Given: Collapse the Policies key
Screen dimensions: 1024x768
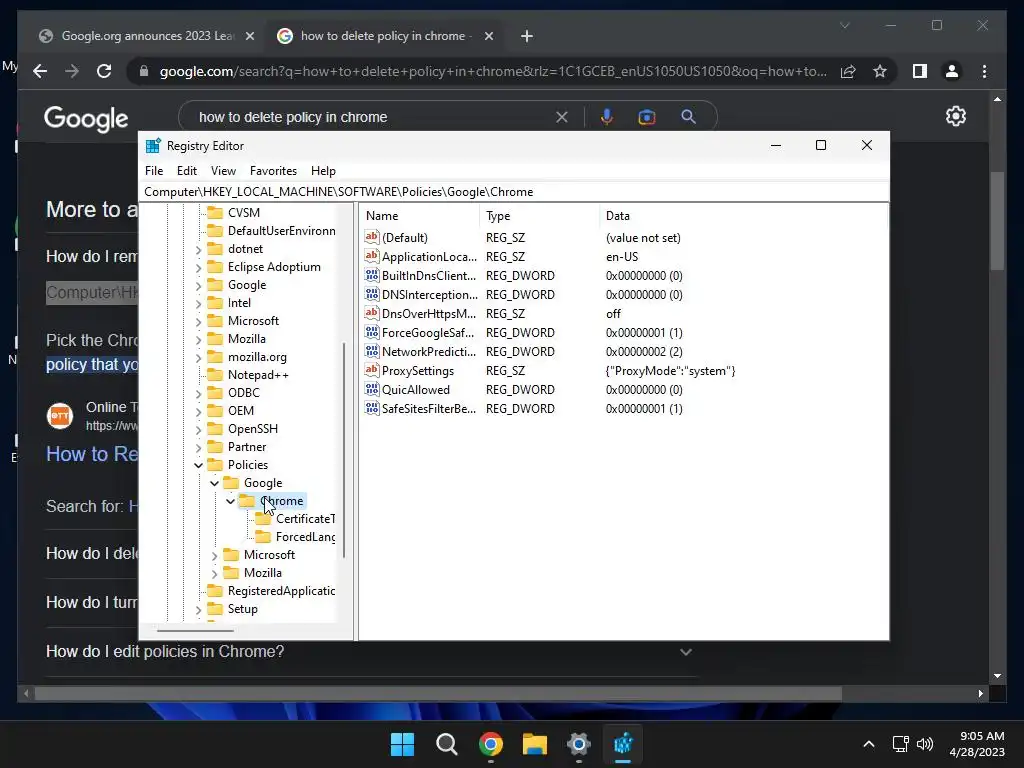Looking at the screenshot, I should pos(199,465).
